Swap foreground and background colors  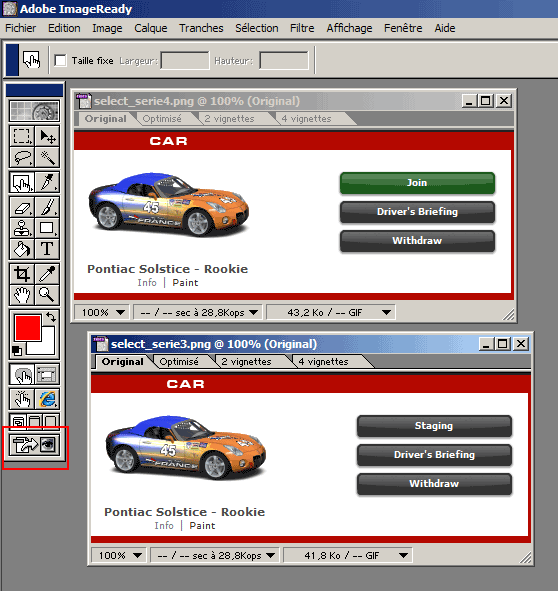point(51,317)
